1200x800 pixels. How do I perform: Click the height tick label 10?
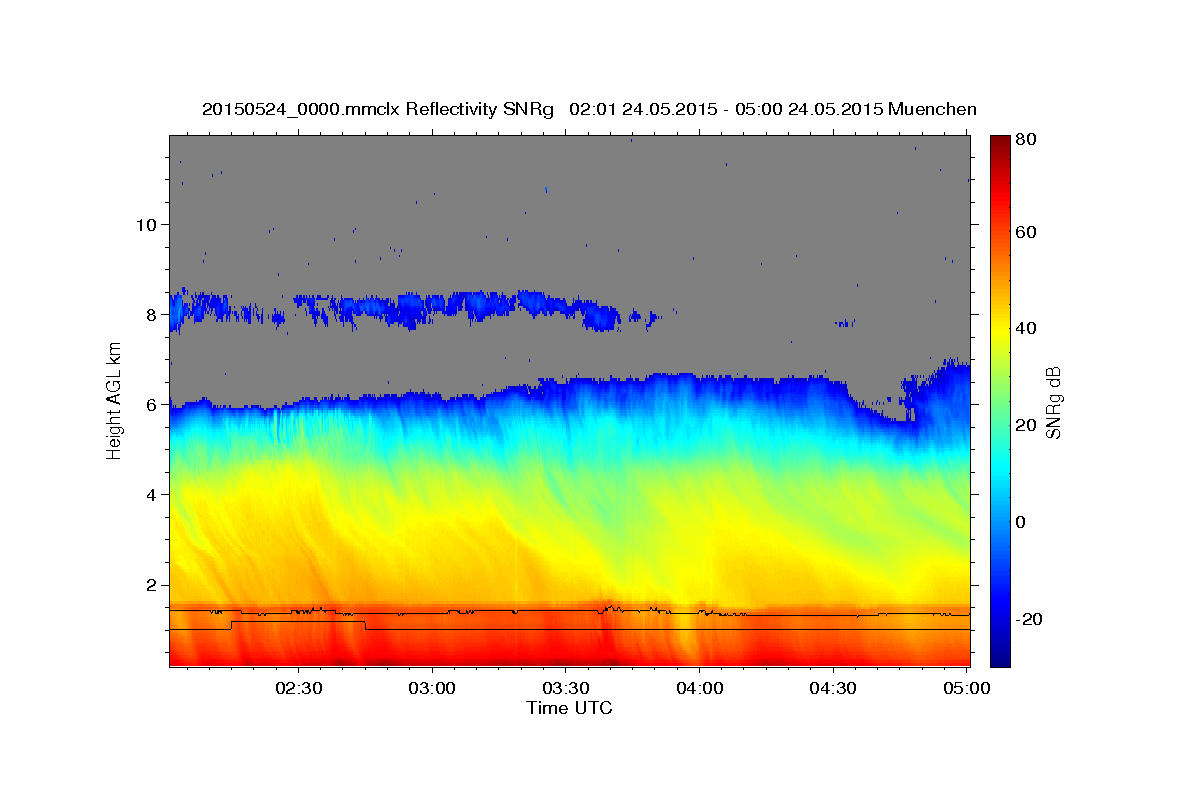coord(147,224)
